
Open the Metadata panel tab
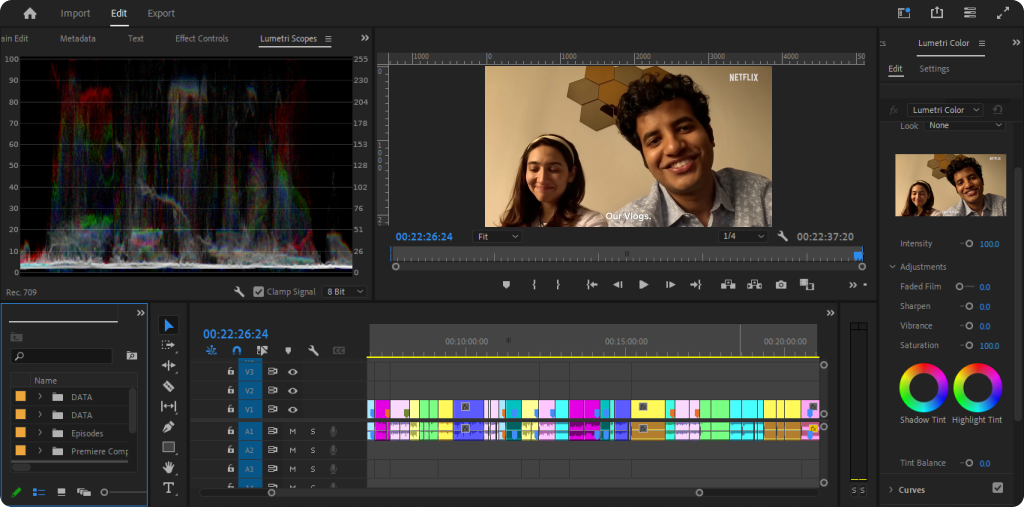[x=78, y=39]
